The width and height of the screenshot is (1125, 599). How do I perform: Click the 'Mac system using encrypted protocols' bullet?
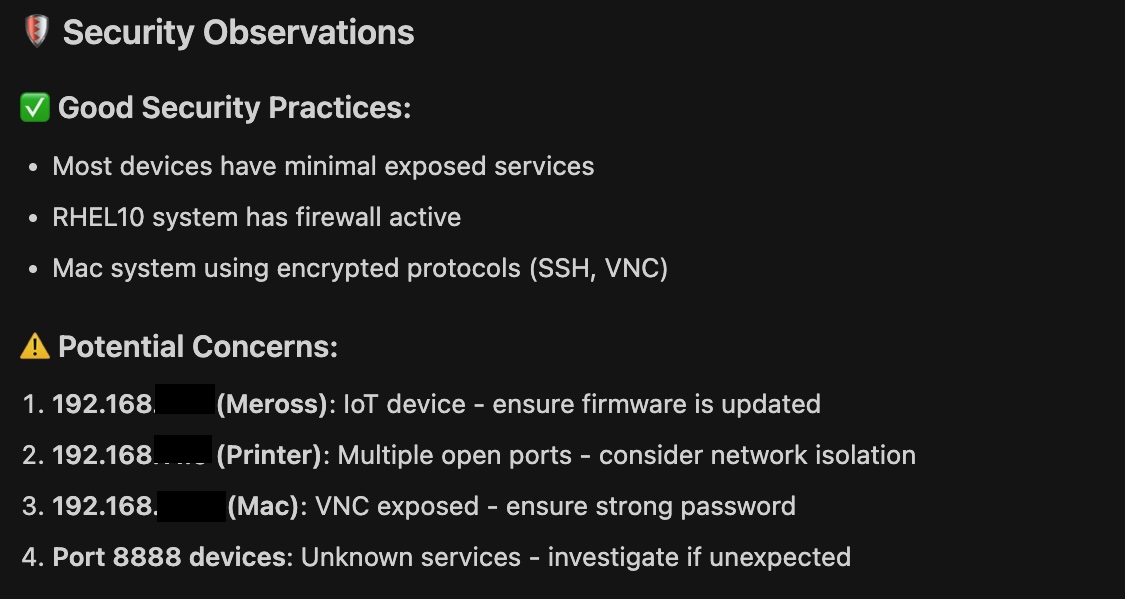[x=287, y=268]
